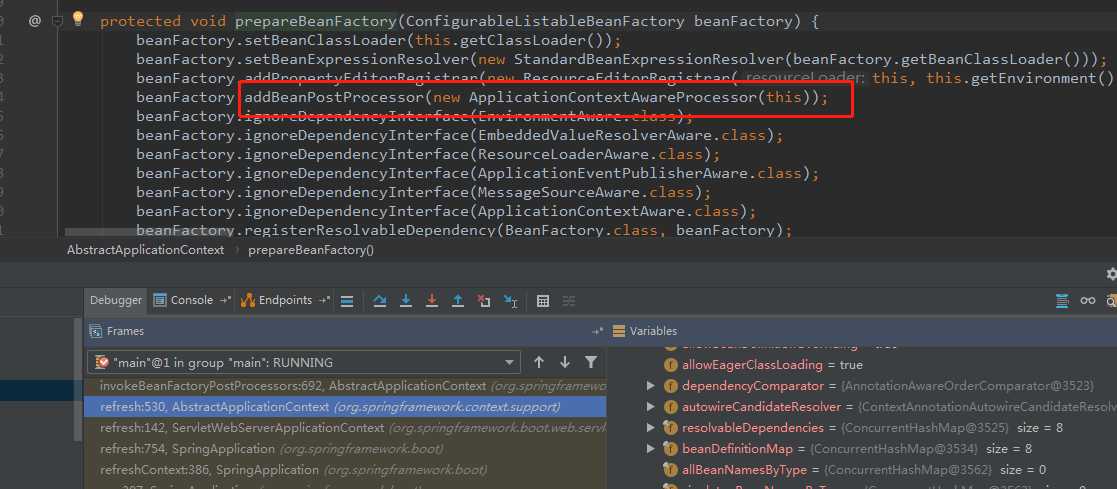Move to previous frame with up arrow
1117x489 pixels.
[x=539, y=362]
